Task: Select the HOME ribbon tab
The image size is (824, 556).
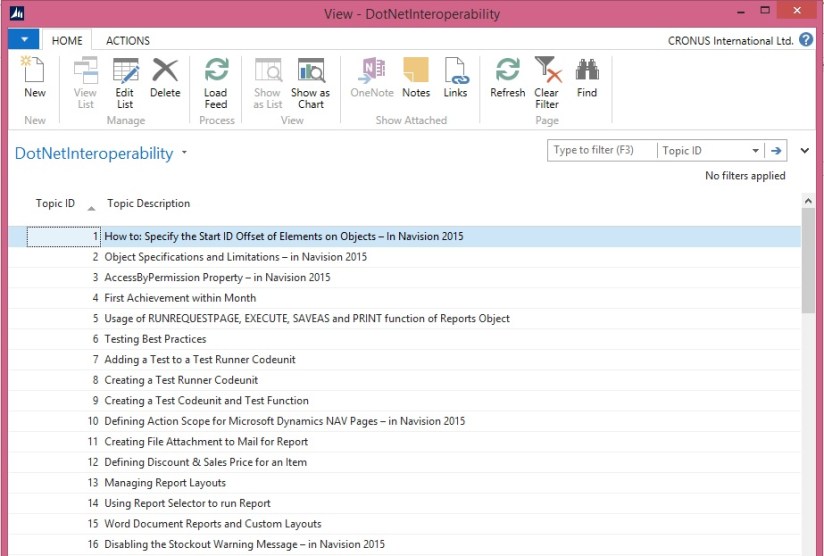Action: click(67, 40)
